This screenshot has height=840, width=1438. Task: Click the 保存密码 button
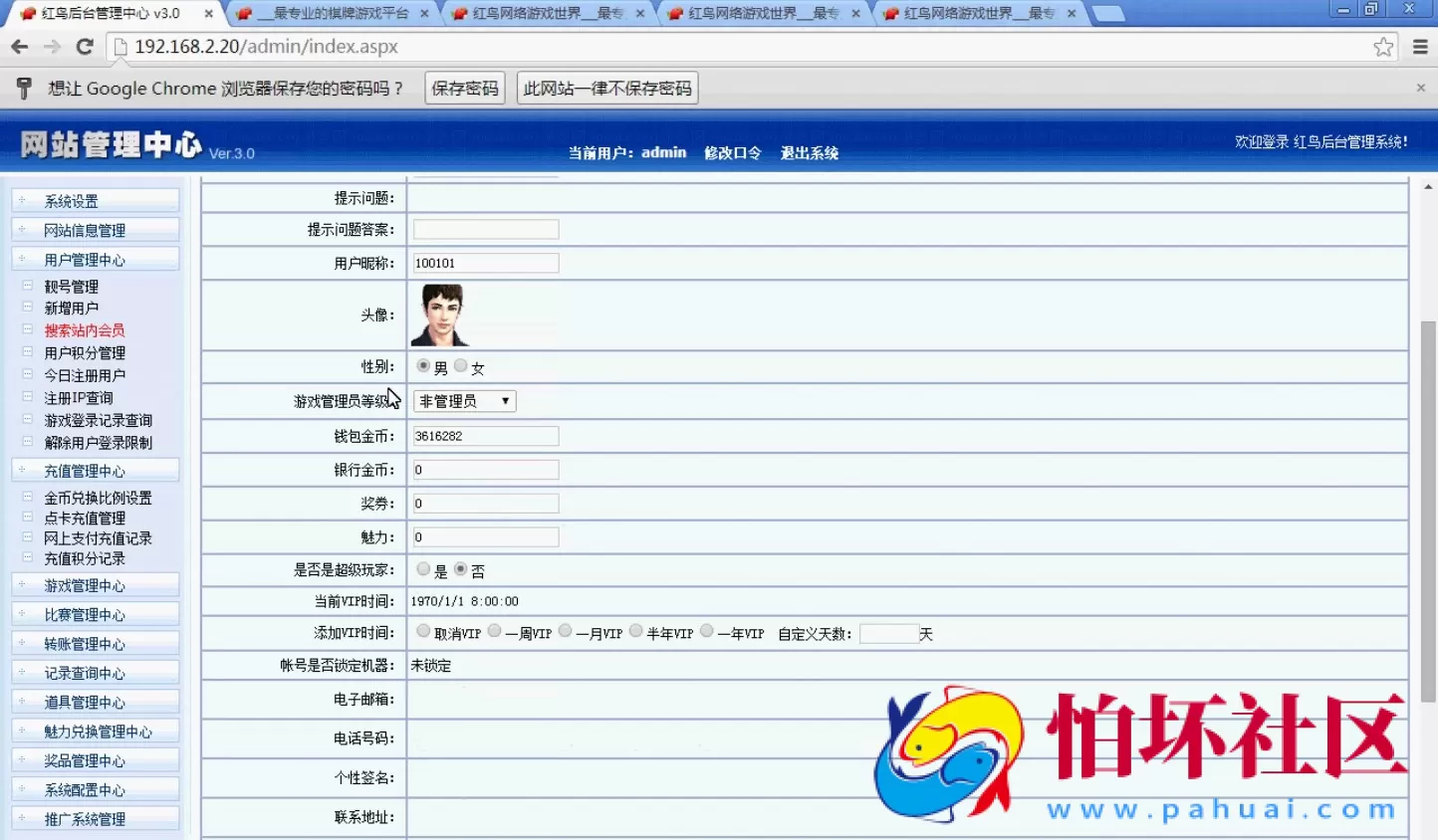(x=464, y=88)
